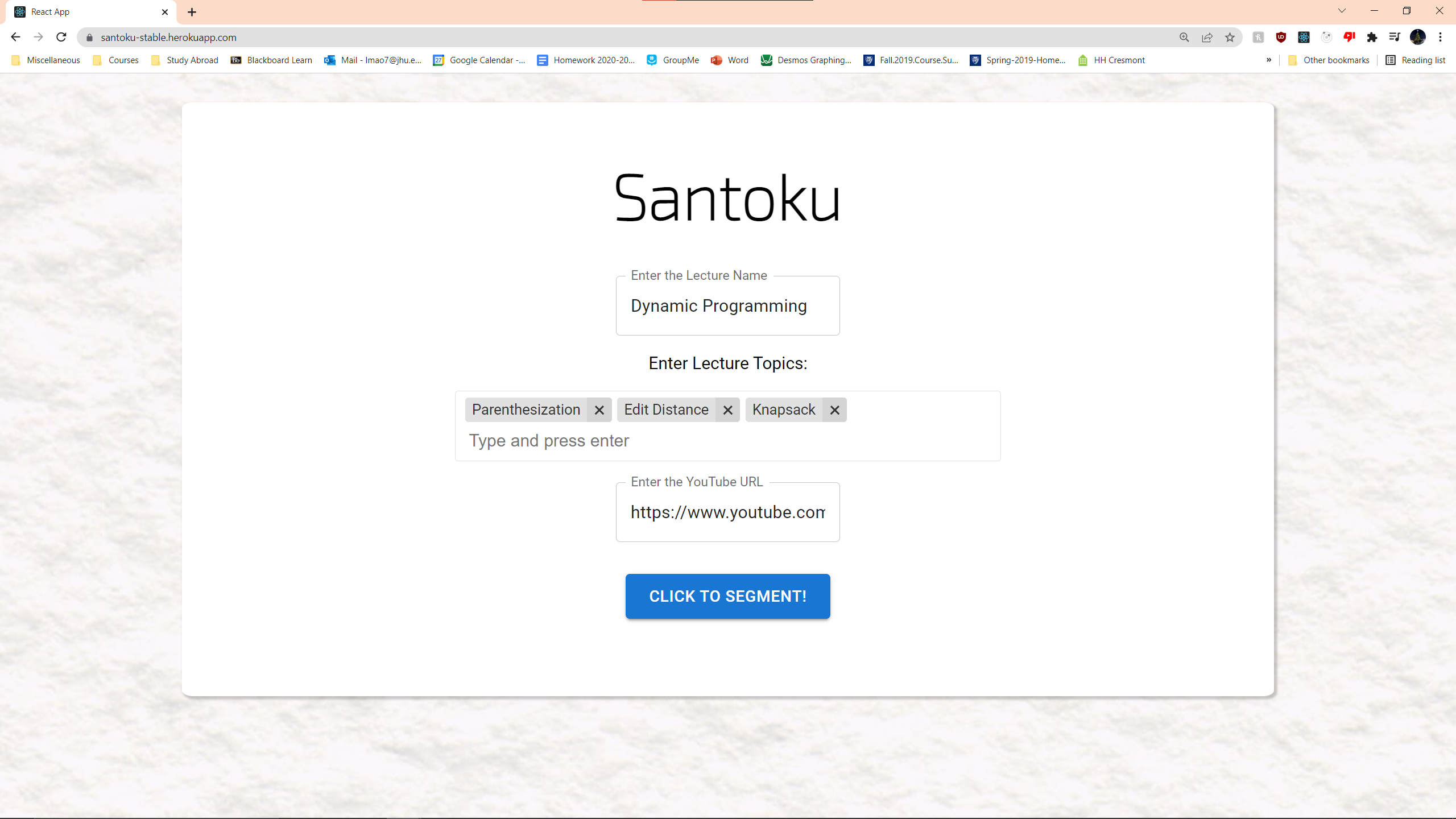This screenshot has width=1456, height=819.
Task: Open the browser zoom magnifier icon
Action: coord(1184,38)
